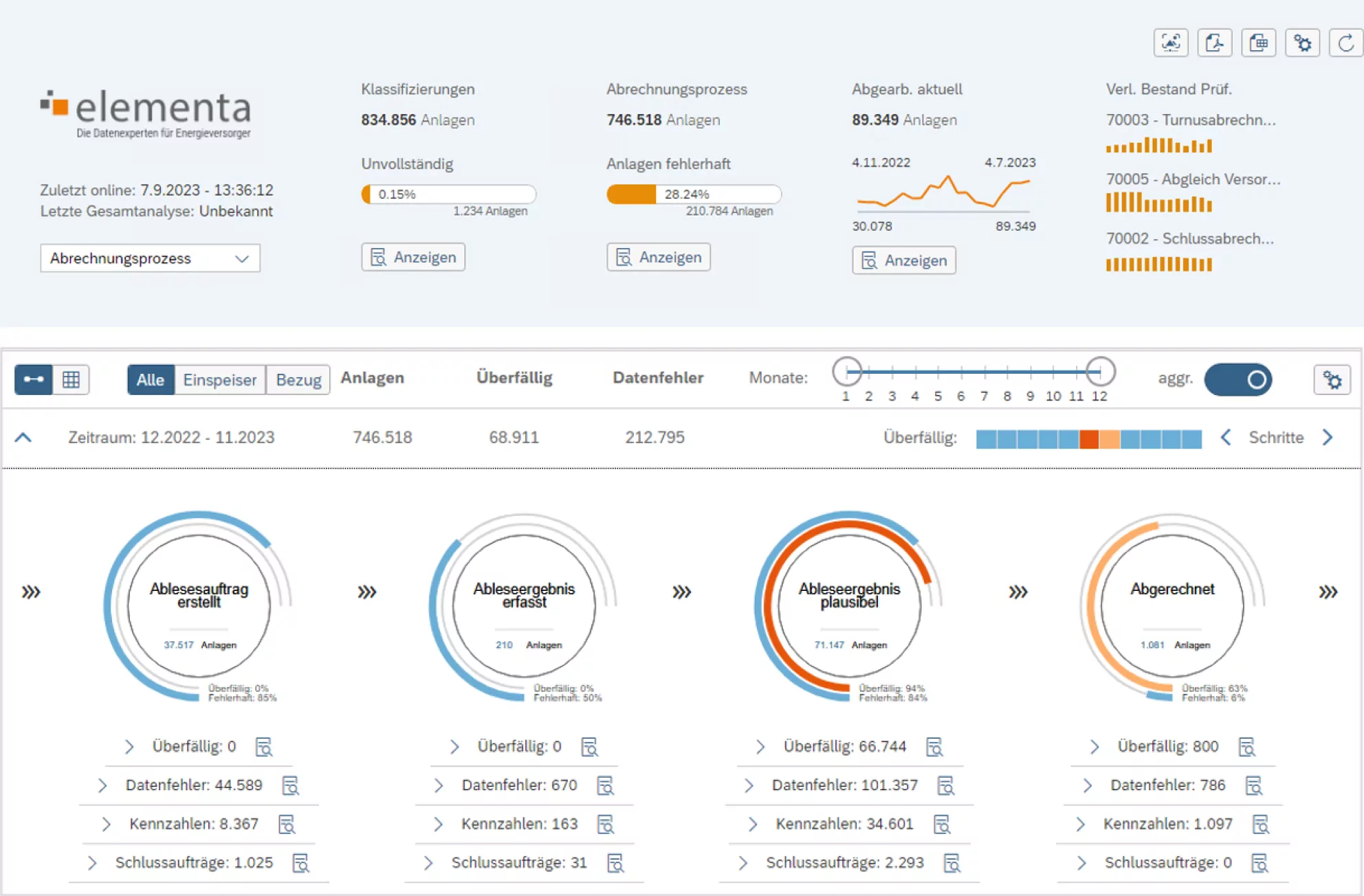Open the settings gears icon top right
Image resolution: width=1364 pixels, height=896 pixels.
[1303, 43]
